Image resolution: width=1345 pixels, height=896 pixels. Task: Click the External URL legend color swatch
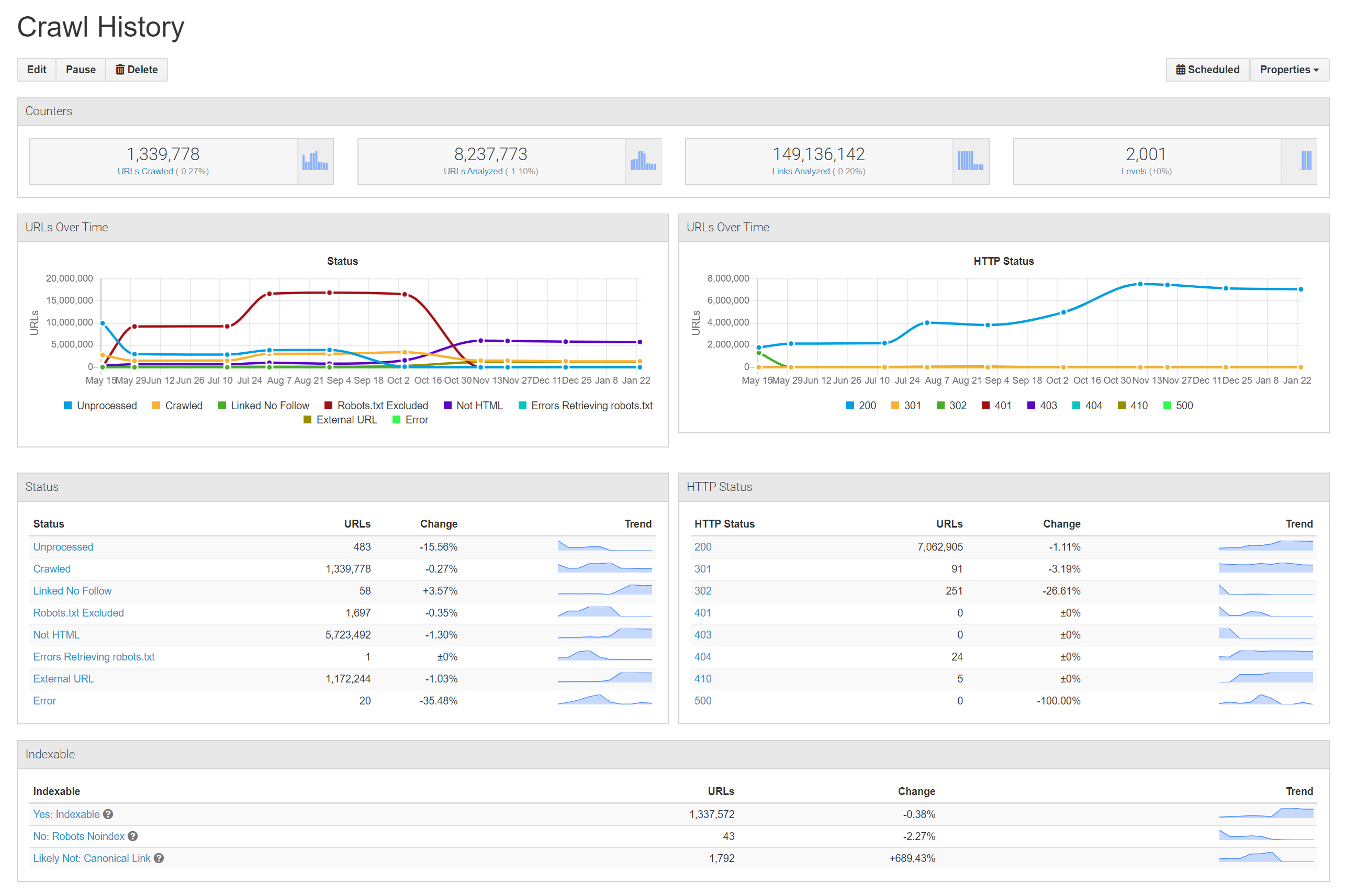point(307,420)
